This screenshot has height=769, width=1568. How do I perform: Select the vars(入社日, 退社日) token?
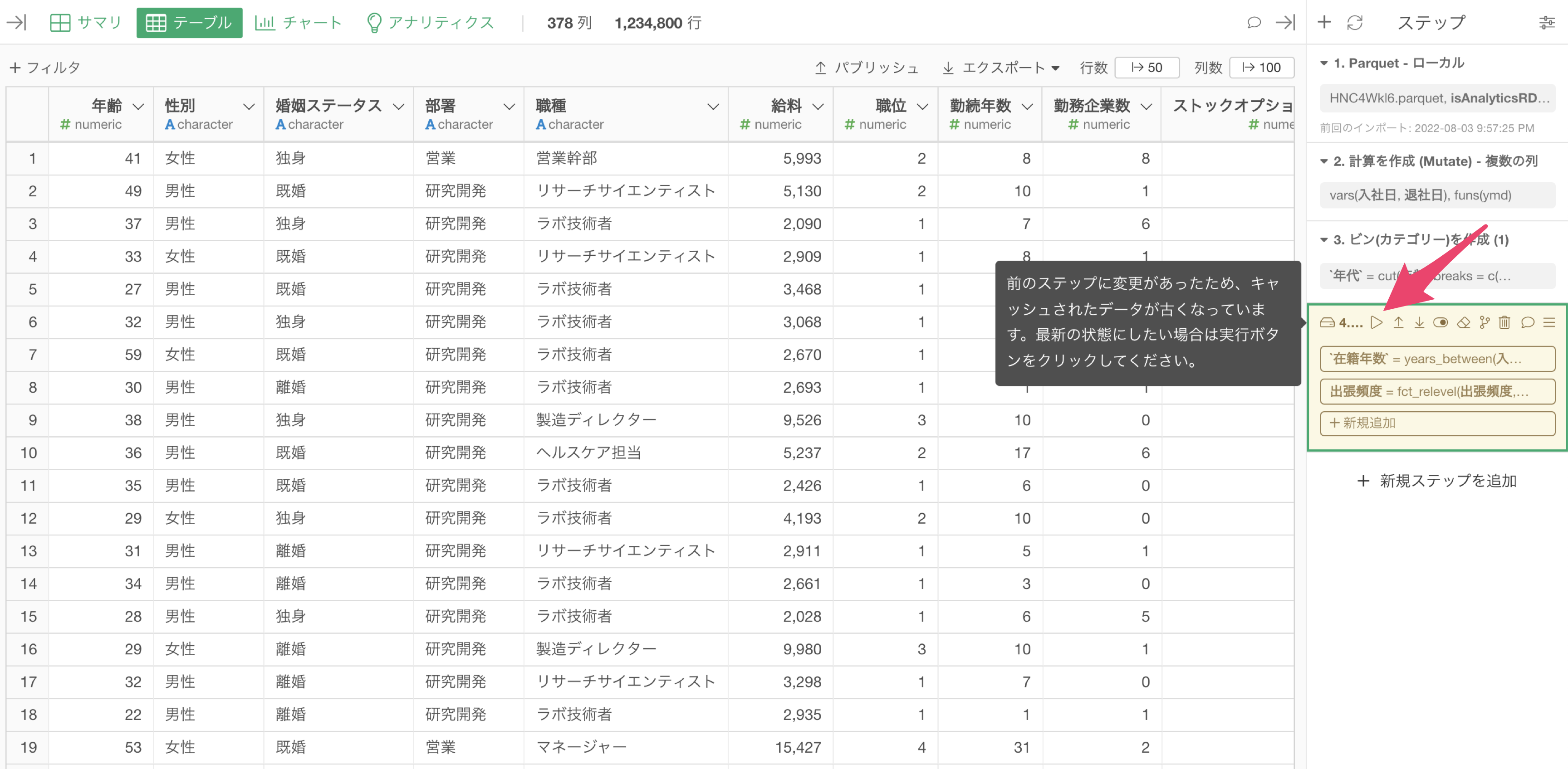pyautogui.click(x=1438, y=195)
